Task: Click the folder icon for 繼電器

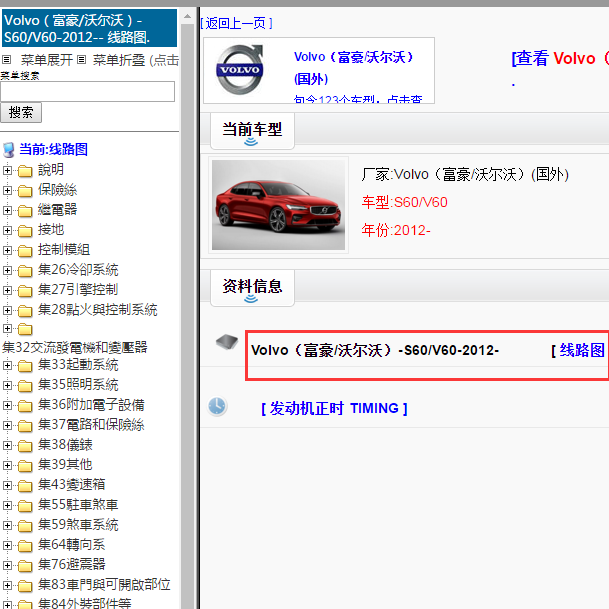Action: coord(25,211)
